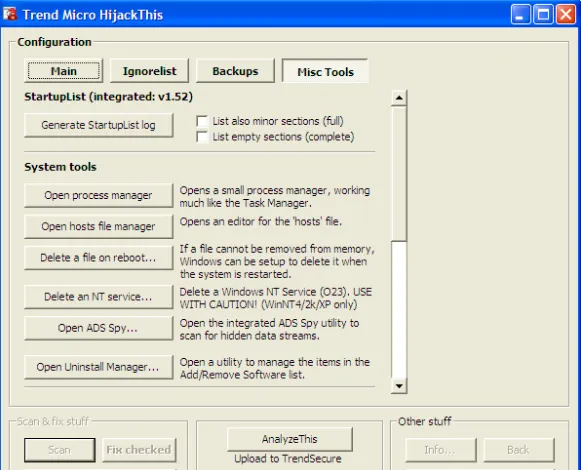This screenshot has height=470, width=581.
Task: Click the AnalyzeThis button
Action: (290, 439)
